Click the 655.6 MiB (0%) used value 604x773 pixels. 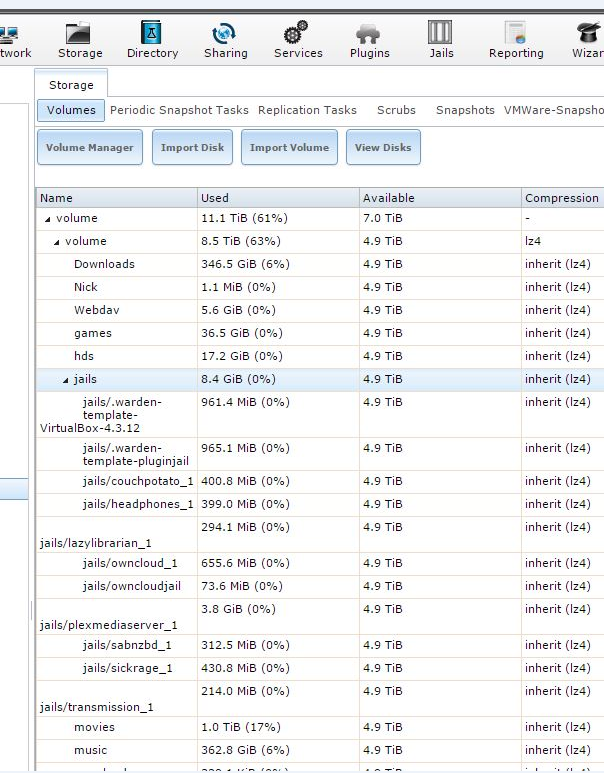[x=245, y=563]
